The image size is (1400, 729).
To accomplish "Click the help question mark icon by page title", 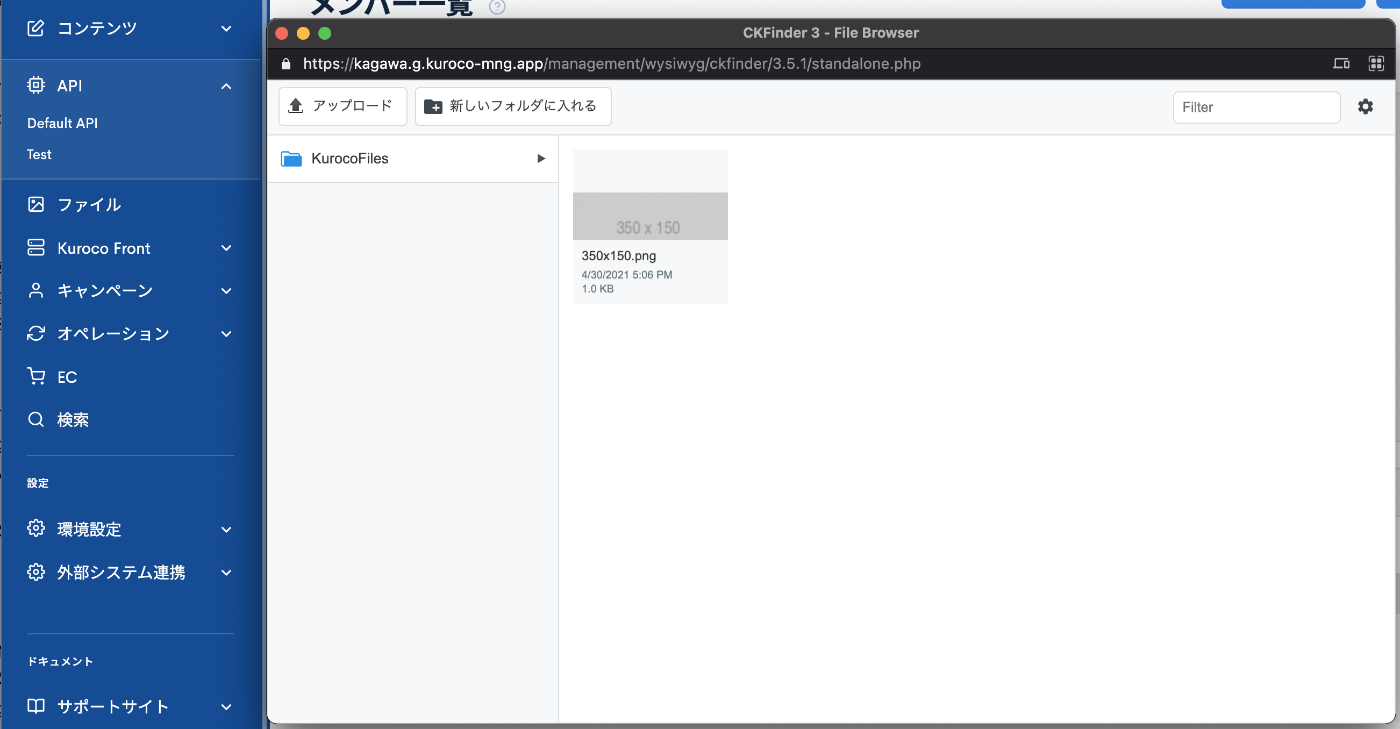I will pos(497,7).
